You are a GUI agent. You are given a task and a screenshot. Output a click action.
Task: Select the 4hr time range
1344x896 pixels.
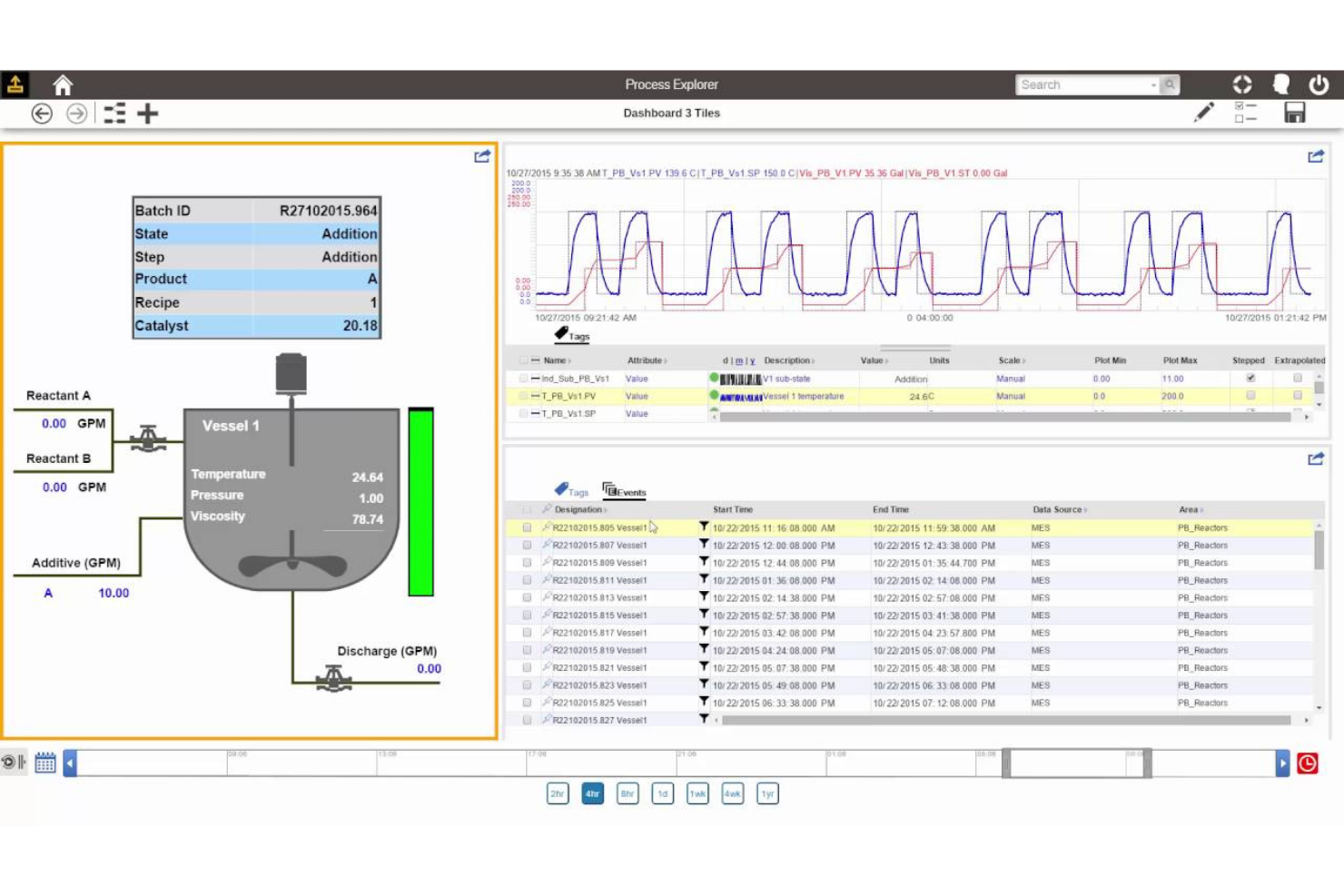pyautogui.click(x=593, y=793)
